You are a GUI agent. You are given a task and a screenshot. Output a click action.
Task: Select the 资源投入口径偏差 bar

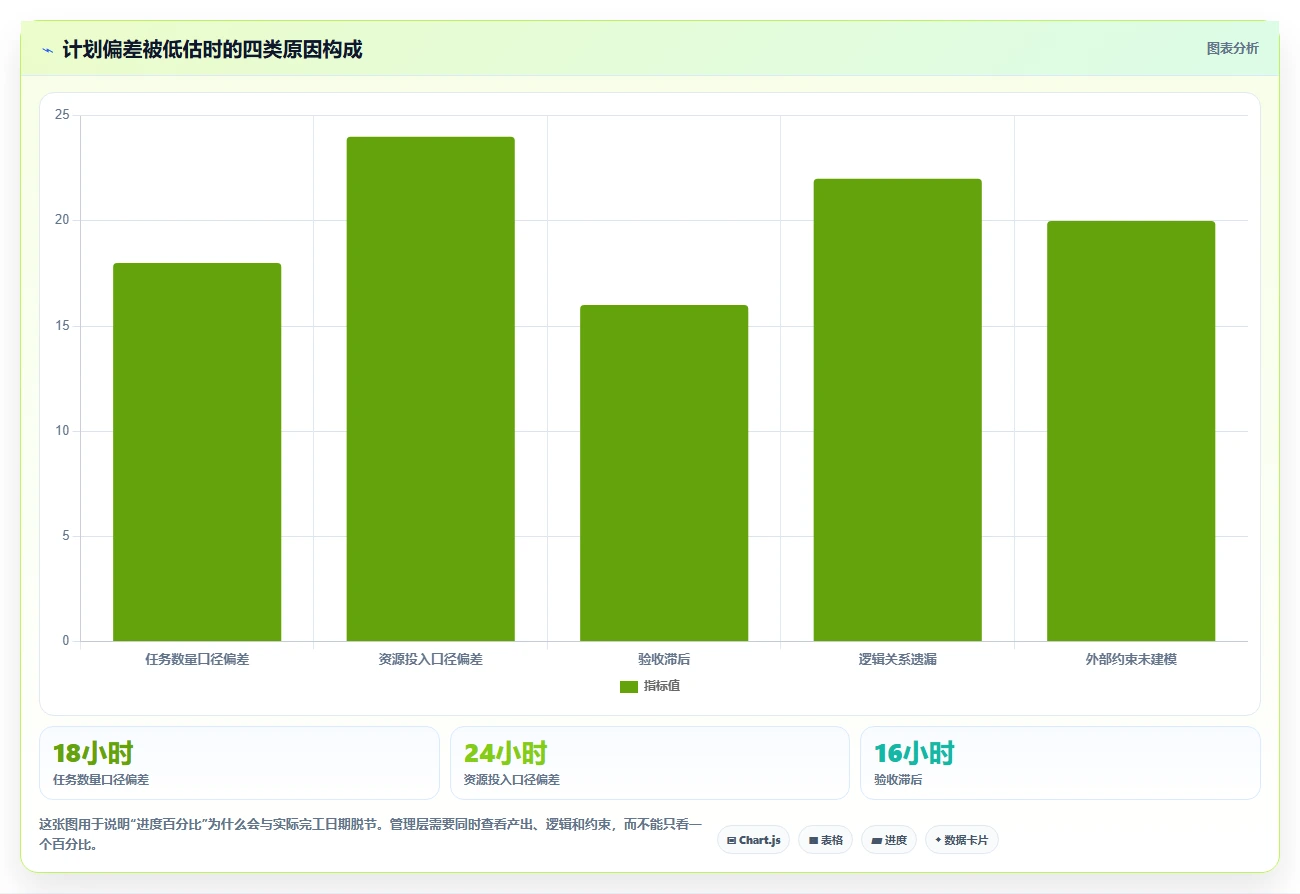tap(430, 389)
